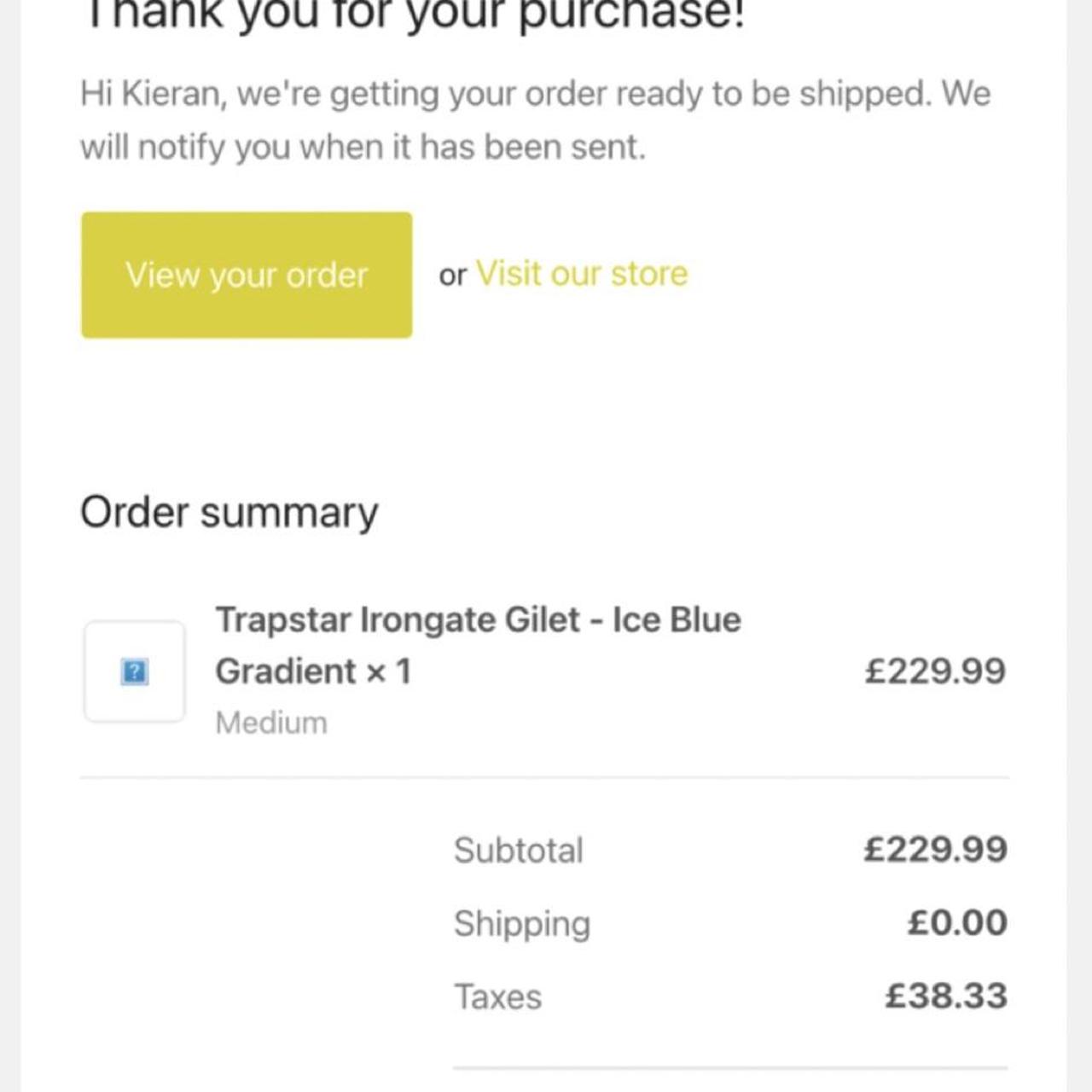Click the Medium size variant text
Image resolution: width=1092 pixels, height=1092 pixels.
coord(271,723)
